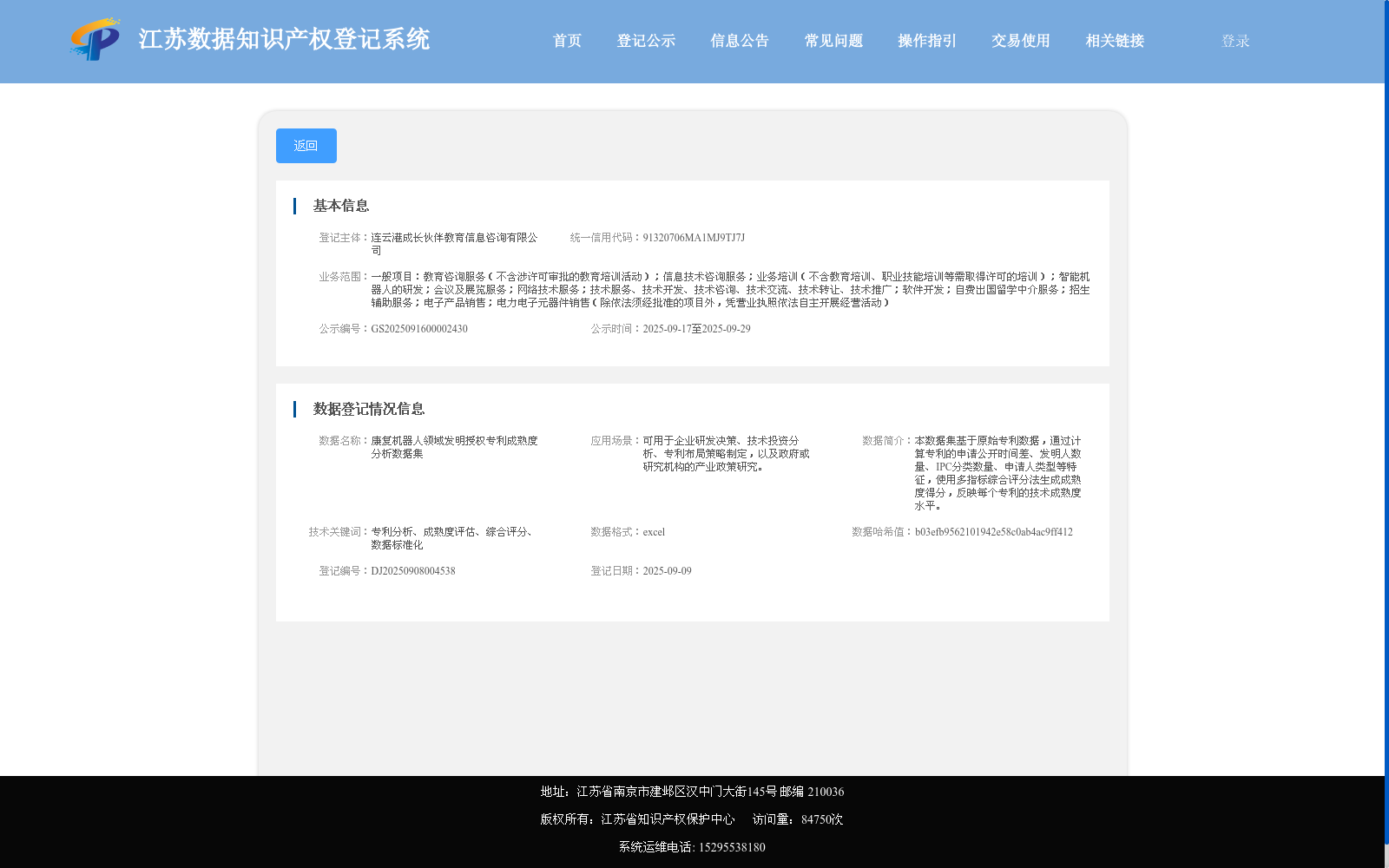Click the 常见问题 navigation link
1389x868 pixels.
833,40
